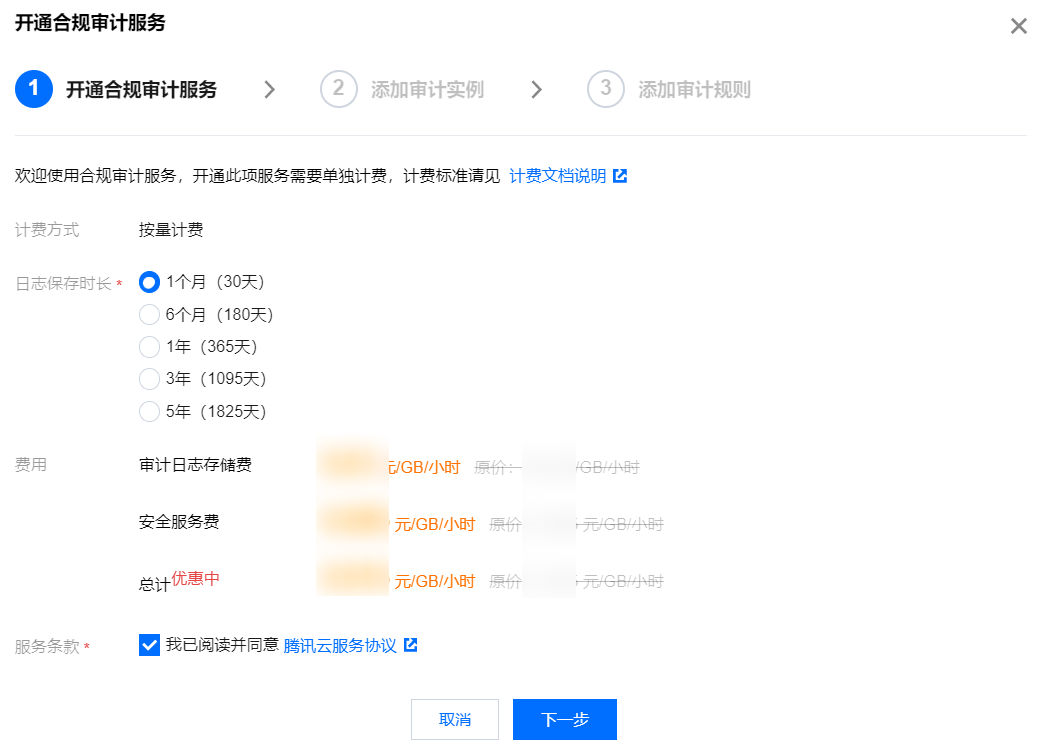Screen dimensions: 1040x747
Task: Select 3年 (1095天) log retention
Action: 149,379
